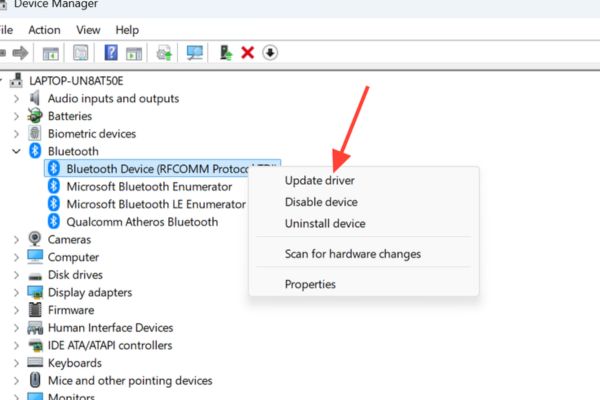Choose Scan for hardware changes in context menu
This screenshot has height=400, width=600.
pyautogui.click(x=364, y=254)
